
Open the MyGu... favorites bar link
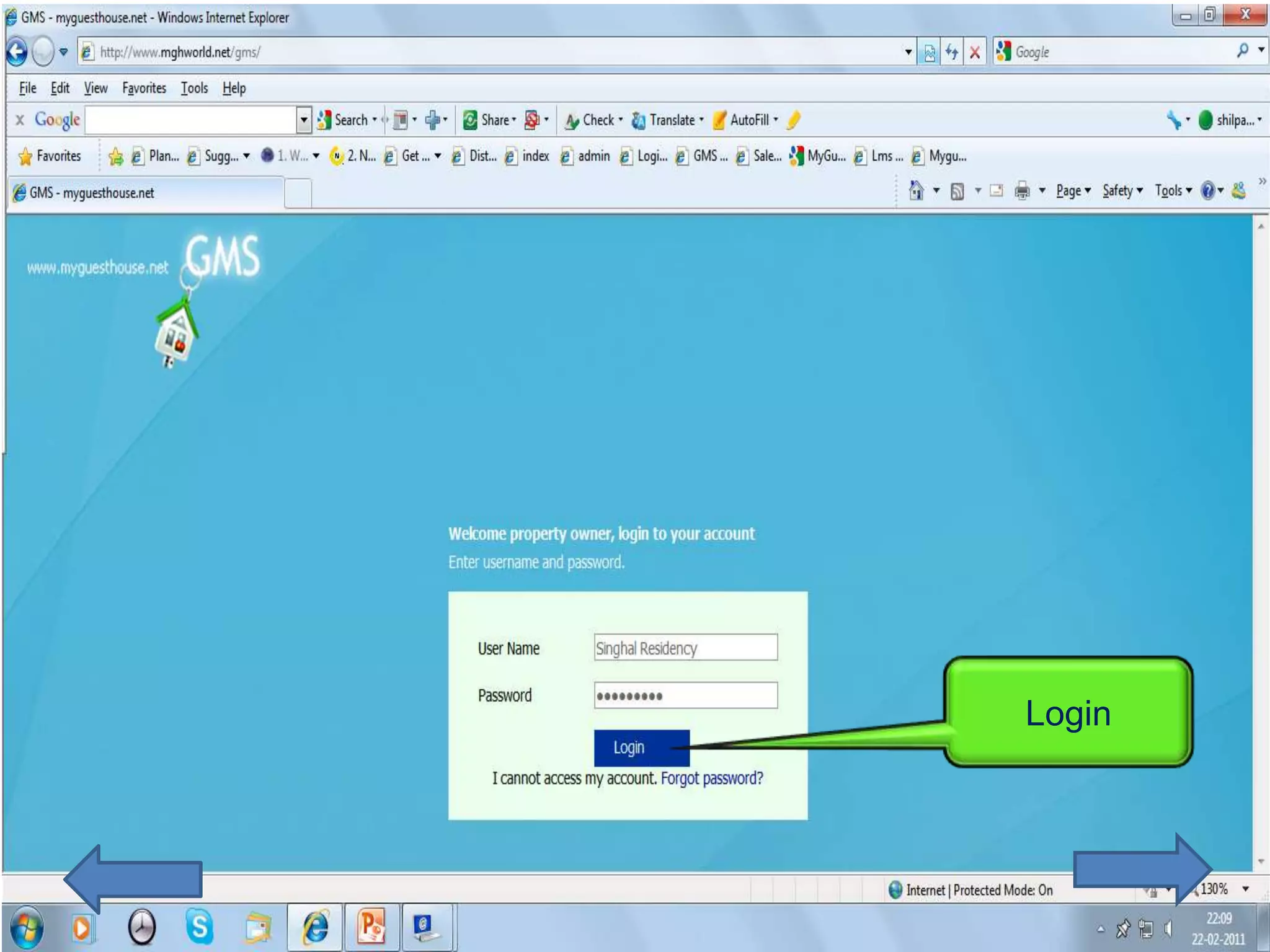(817, 156)
